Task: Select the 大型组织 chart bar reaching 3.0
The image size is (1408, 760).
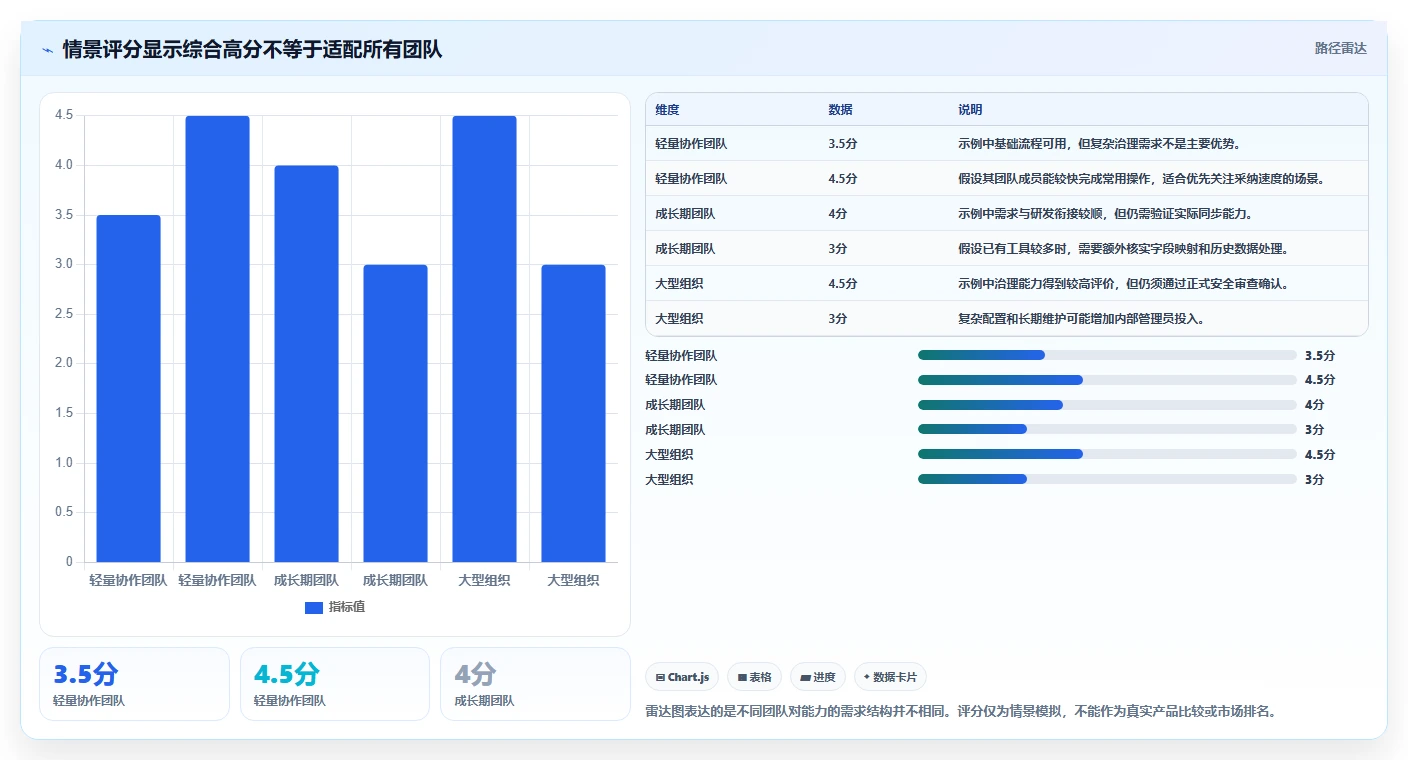Action: pos(573,413)
